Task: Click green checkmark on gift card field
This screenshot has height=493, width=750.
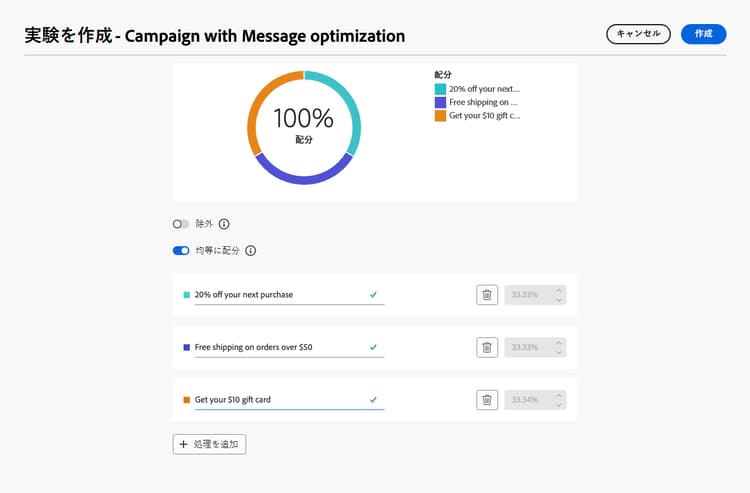Action: [x=373, y=400]
